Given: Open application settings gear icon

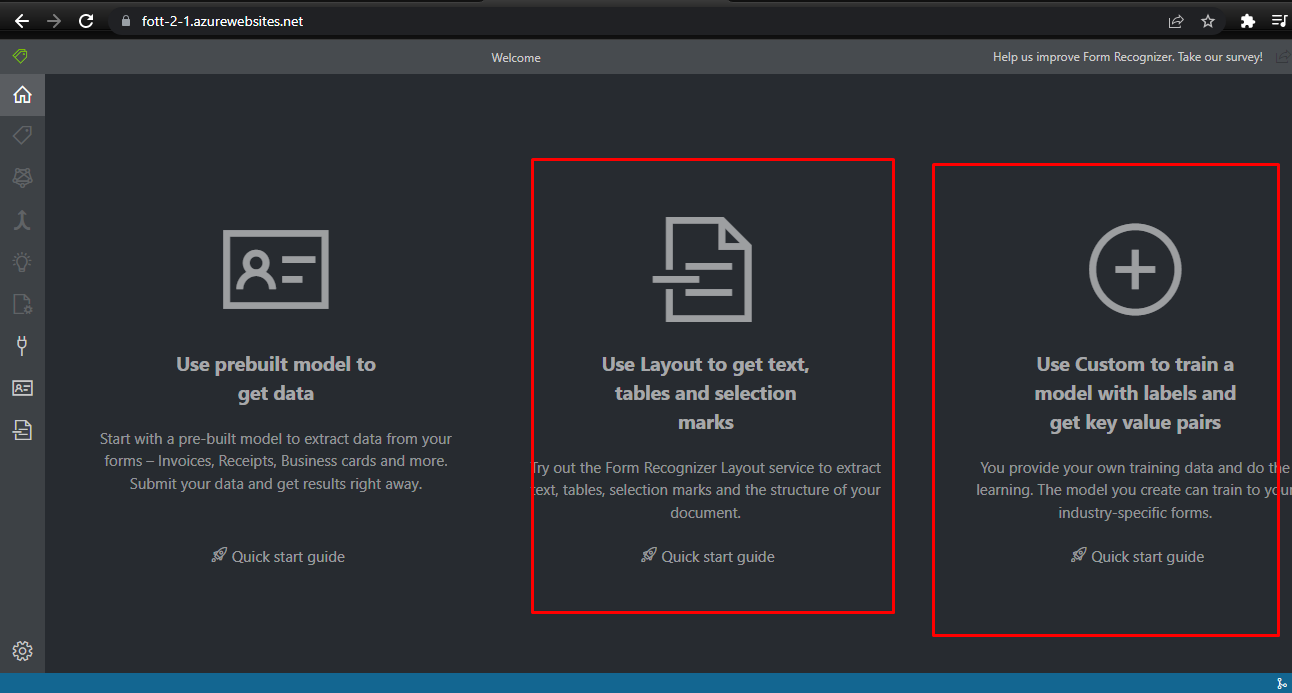Looking at the screenshot, I should pyautogui.click(x=22, y=651).
